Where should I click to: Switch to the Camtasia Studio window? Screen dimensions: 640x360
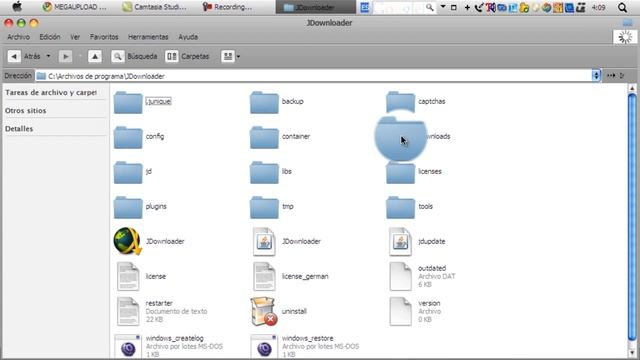[154, 7]
